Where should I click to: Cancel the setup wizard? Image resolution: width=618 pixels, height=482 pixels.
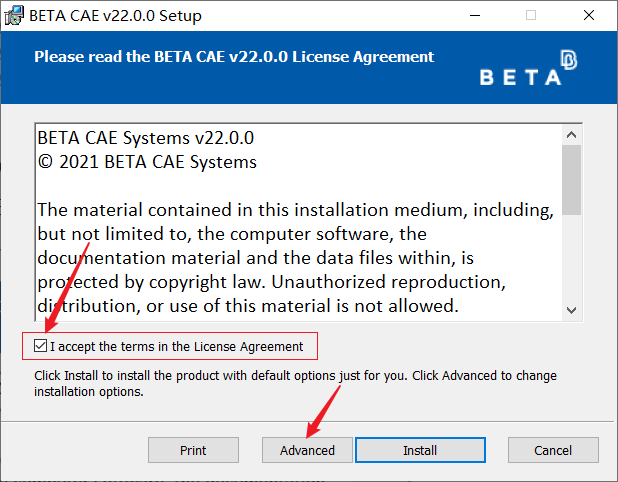[x=552, y=450]
